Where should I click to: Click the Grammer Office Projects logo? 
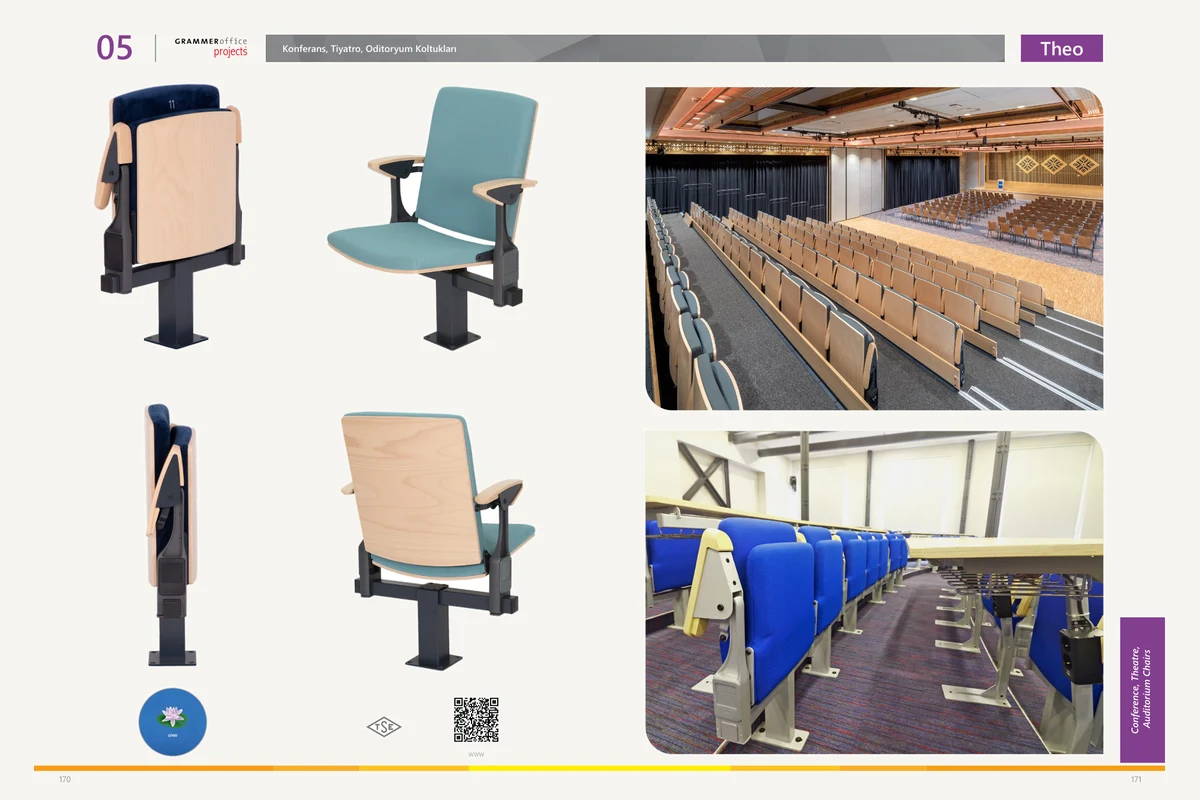point(211,47)
